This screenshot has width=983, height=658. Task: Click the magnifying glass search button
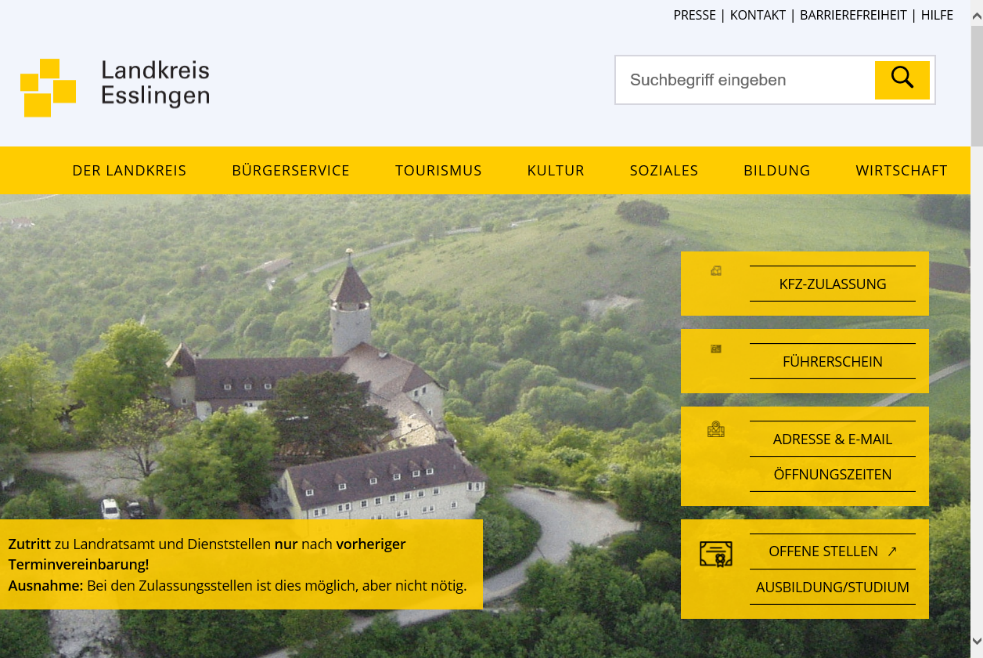pos(902,80)
